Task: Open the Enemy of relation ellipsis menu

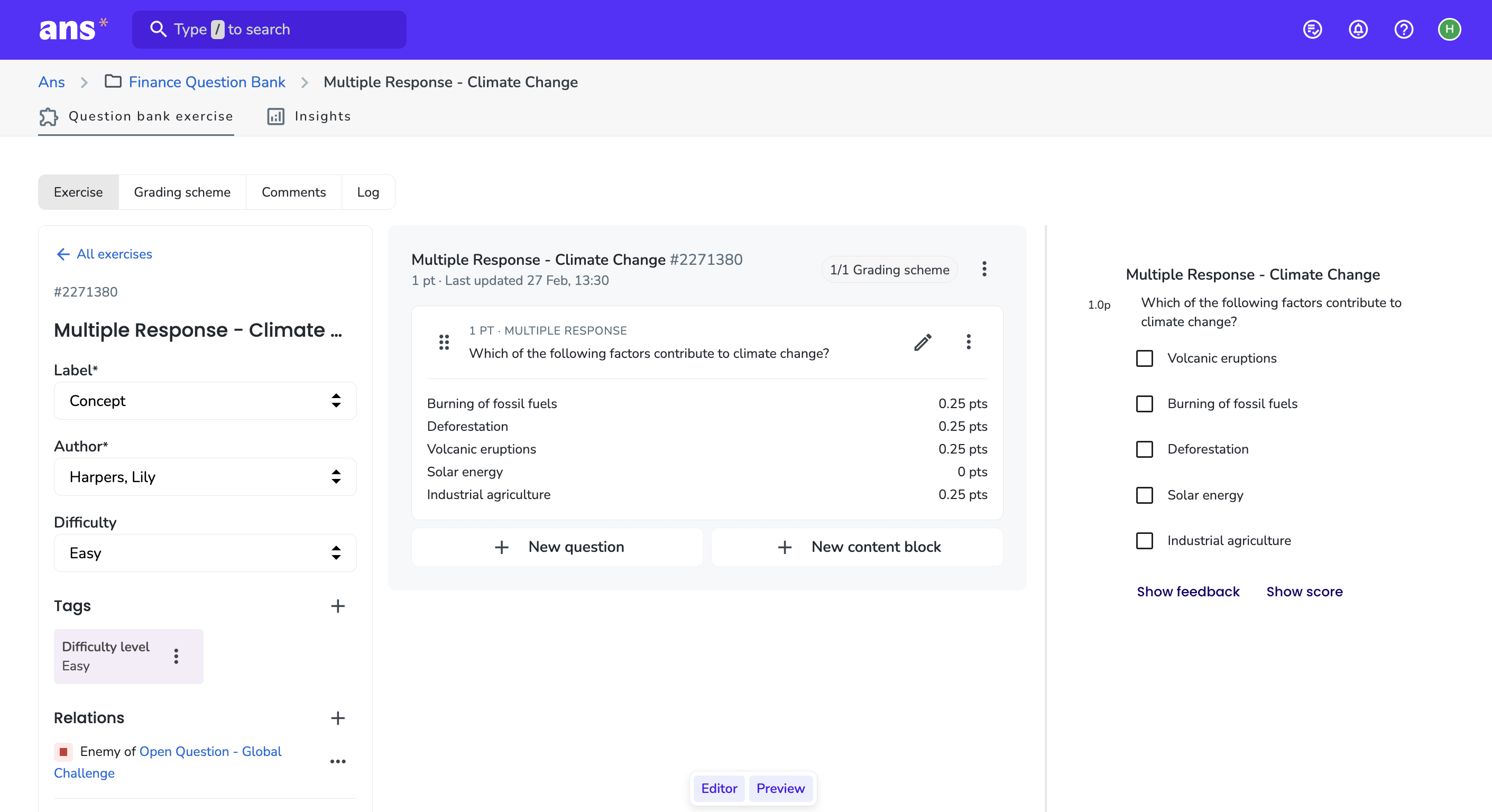Action: 338,762
